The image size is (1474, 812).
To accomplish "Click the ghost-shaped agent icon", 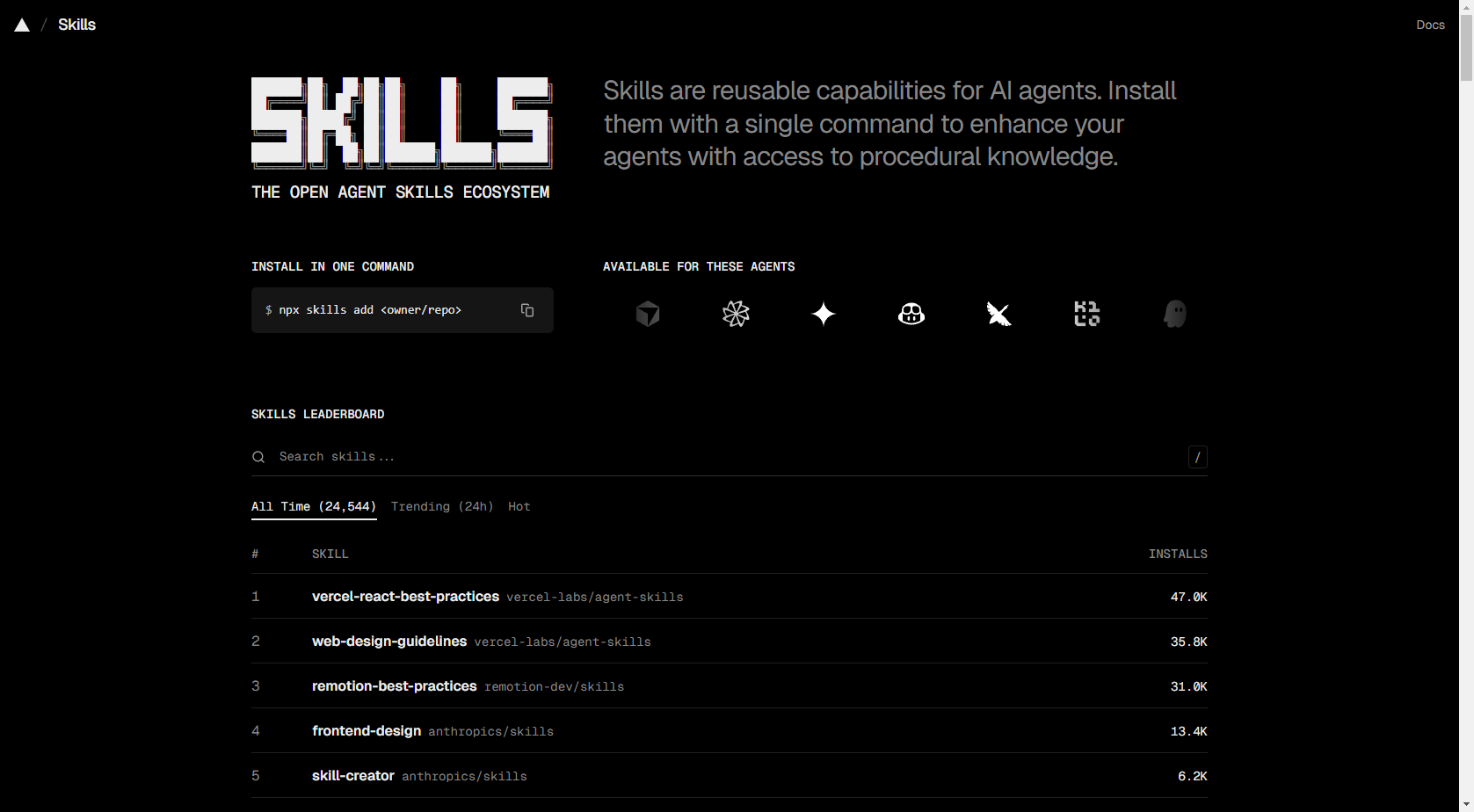I will point(1174,314).
